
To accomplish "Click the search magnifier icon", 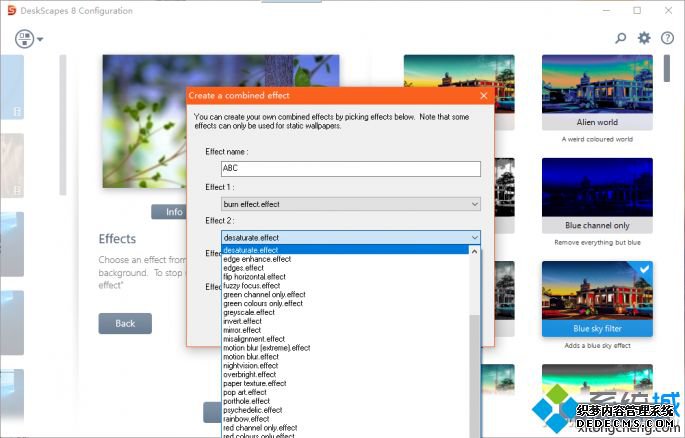I will point(620,38).
